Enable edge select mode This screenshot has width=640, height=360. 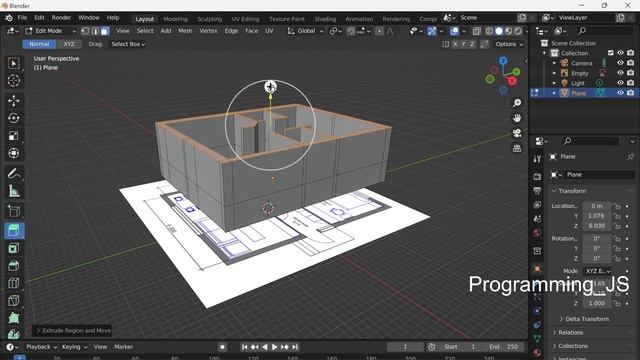tap(95, 31)
